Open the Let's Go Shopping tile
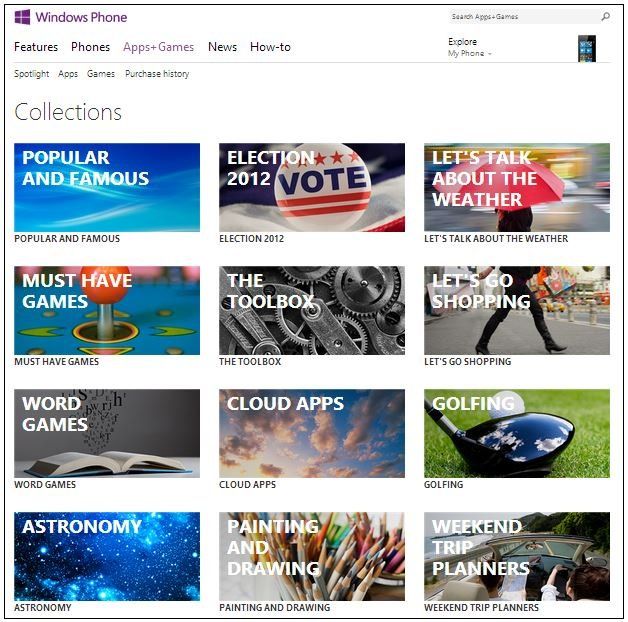 [517, 310]
